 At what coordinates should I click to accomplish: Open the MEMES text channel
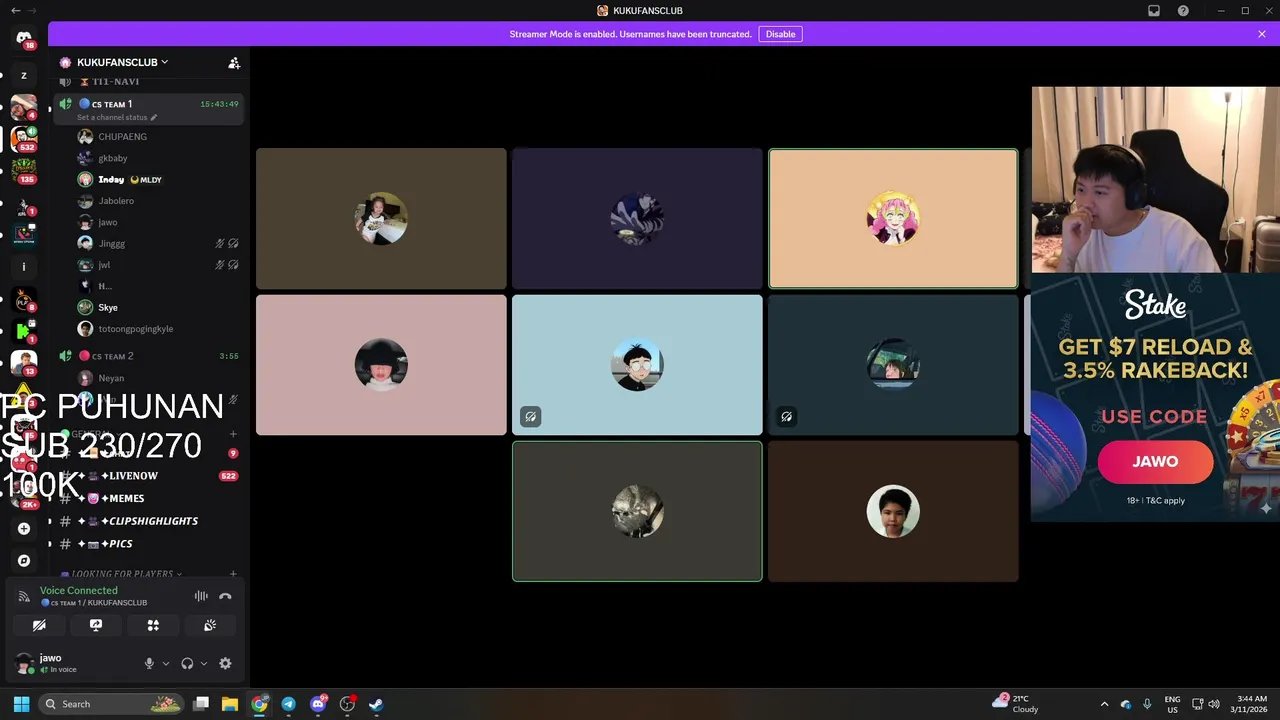149,498
